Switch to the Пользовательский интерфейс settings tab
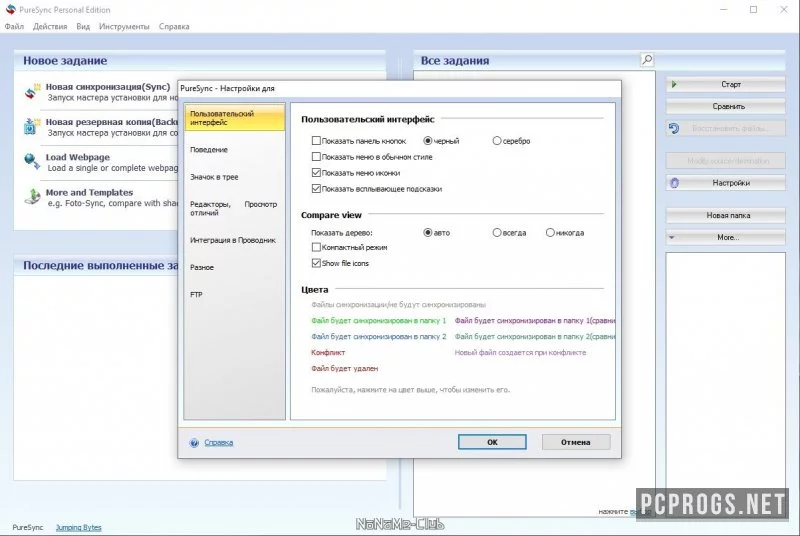The image size is (800, 536). pos(235,118)
